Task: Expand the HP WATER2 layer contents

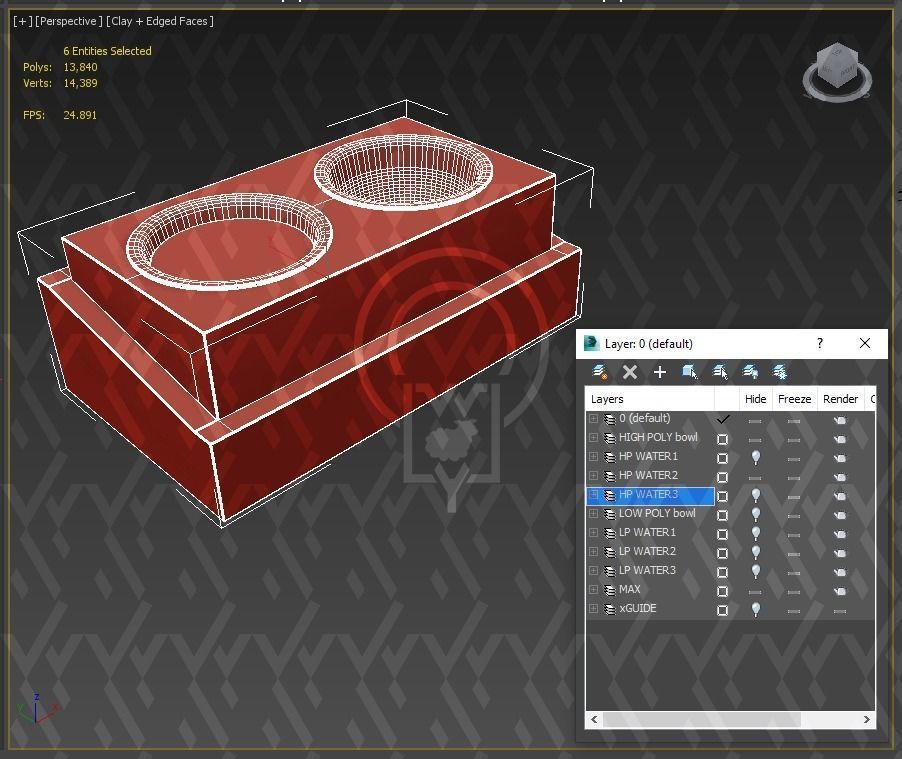Action: click(x=594, y=476)
